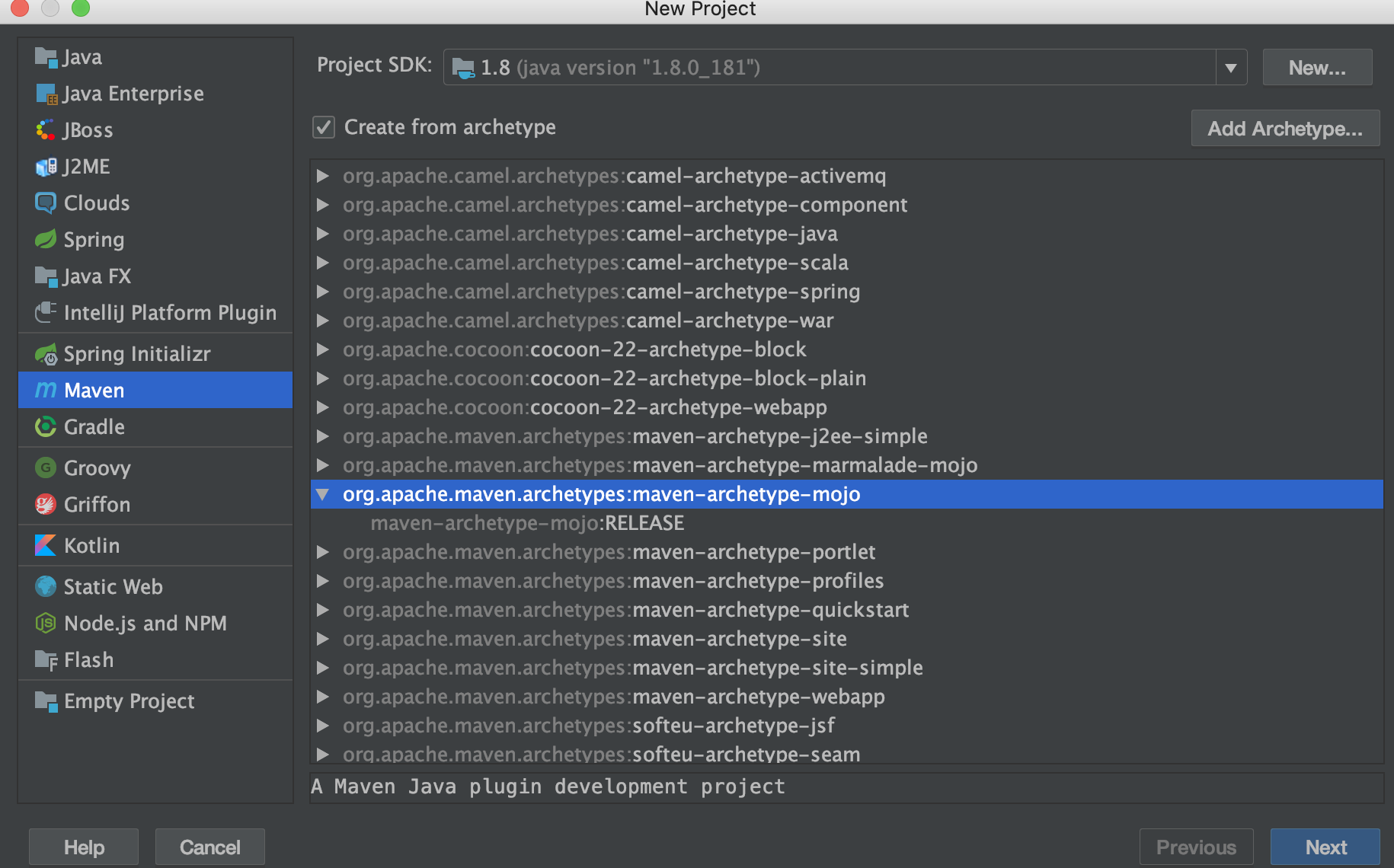Select Java Enterprise project type

click(155, 94)
